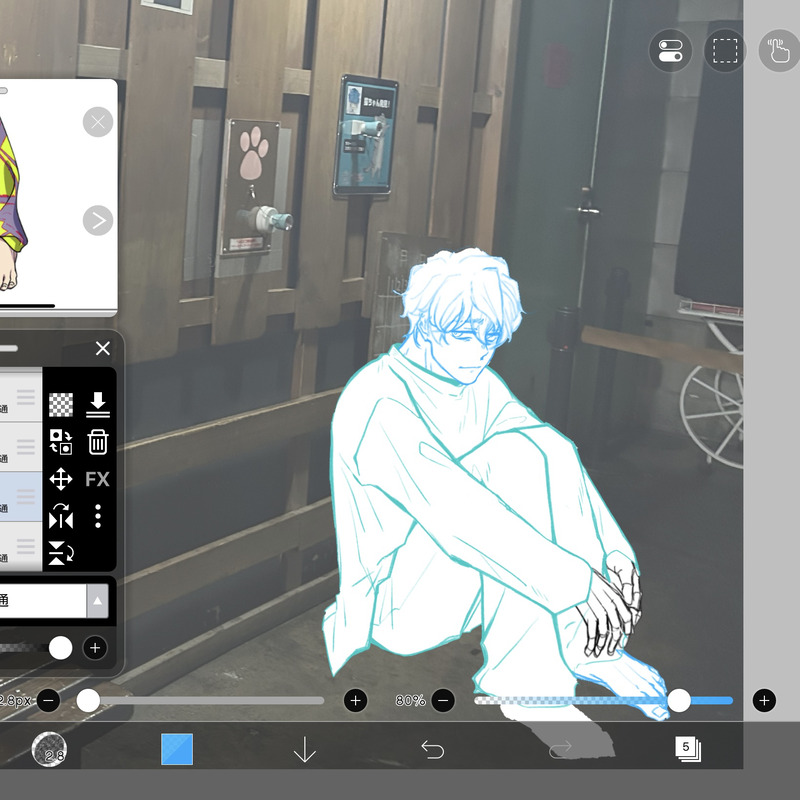Tap the checkered clear layer icon
This screenshot has height=800, width=800.
click(x=61, y=405)
